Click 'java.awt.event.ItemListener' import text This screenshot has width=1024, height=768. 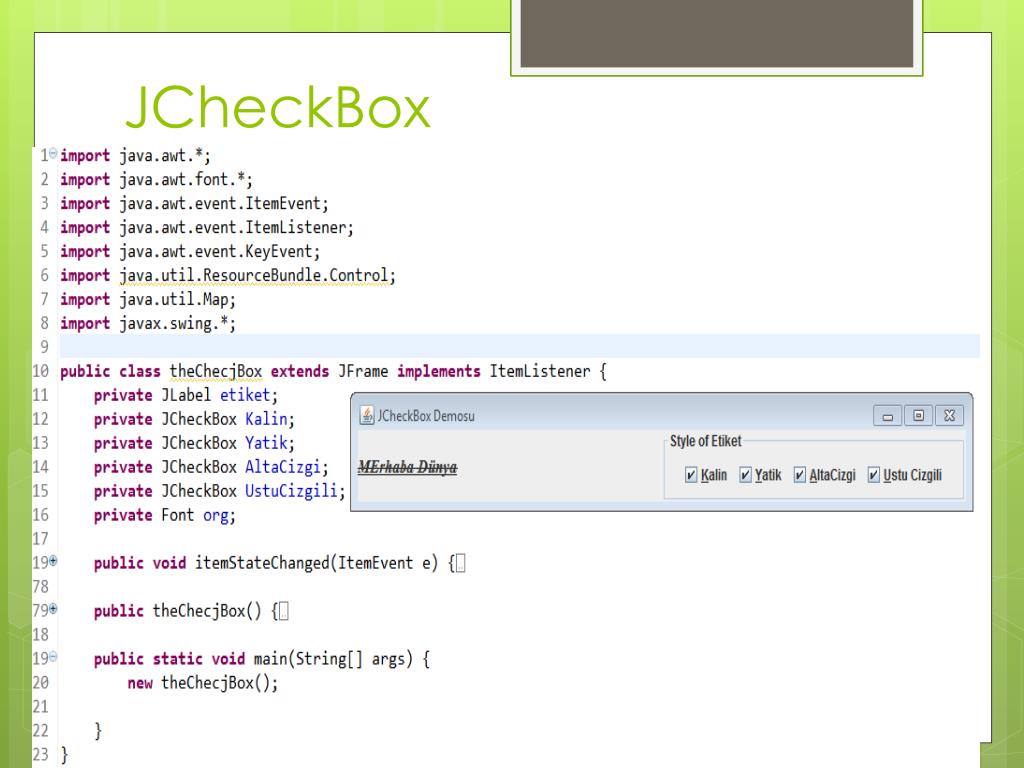[x=232, y=228]
